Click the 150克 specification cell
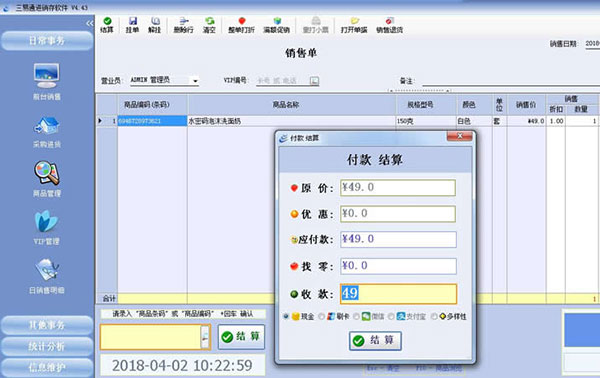 click(426, 121)
